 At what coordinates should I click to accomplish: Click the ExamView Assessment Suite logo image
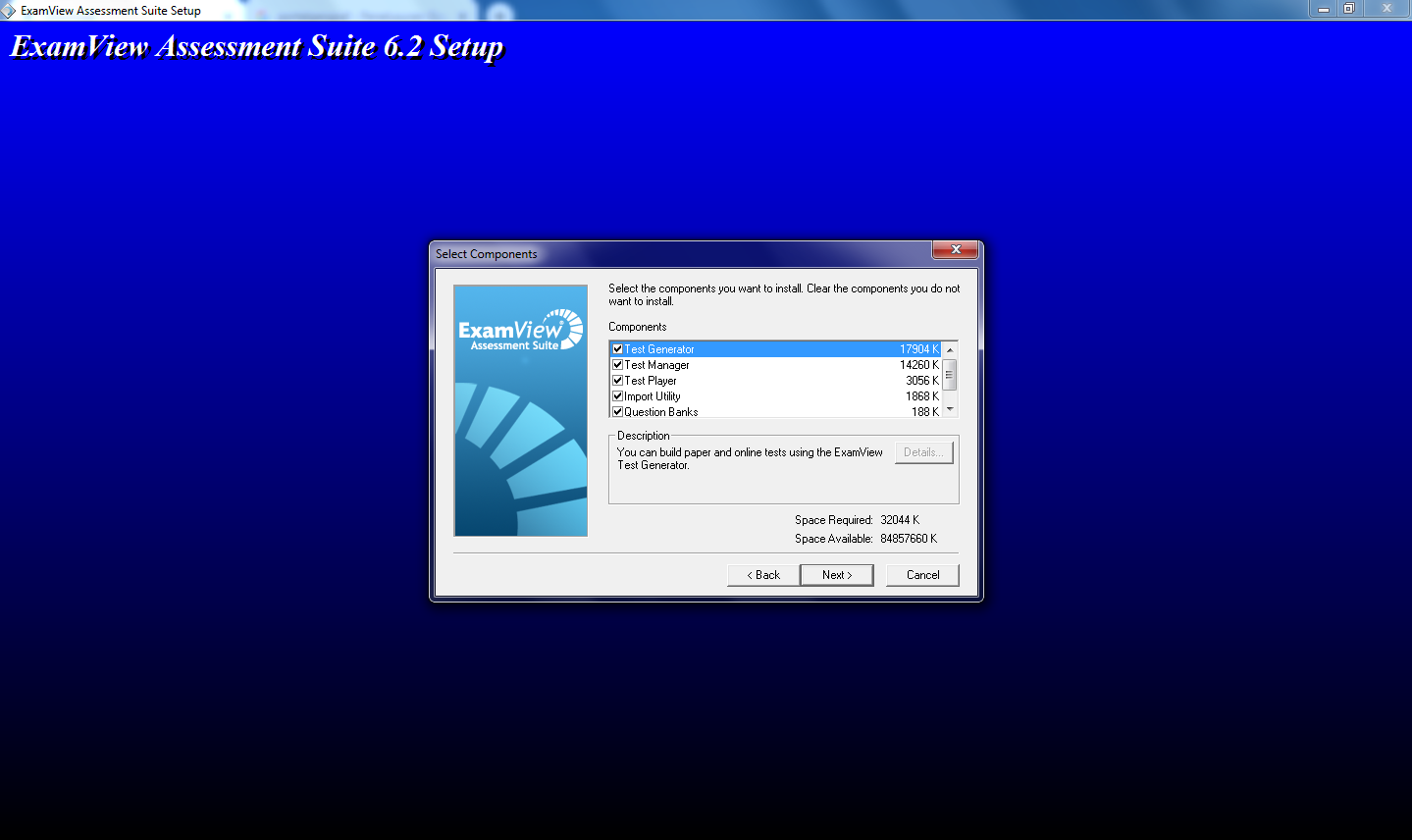tap(520, 410)
